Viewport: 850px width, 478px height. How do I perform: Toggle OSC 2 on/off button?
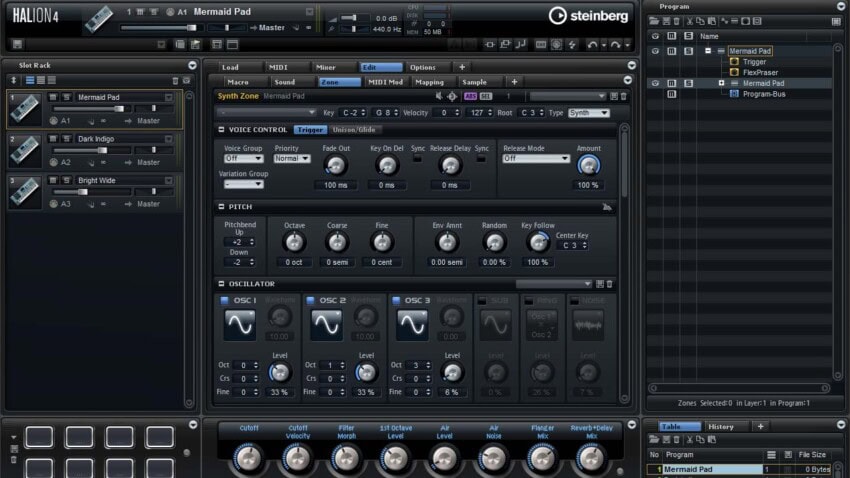[312, 300]
